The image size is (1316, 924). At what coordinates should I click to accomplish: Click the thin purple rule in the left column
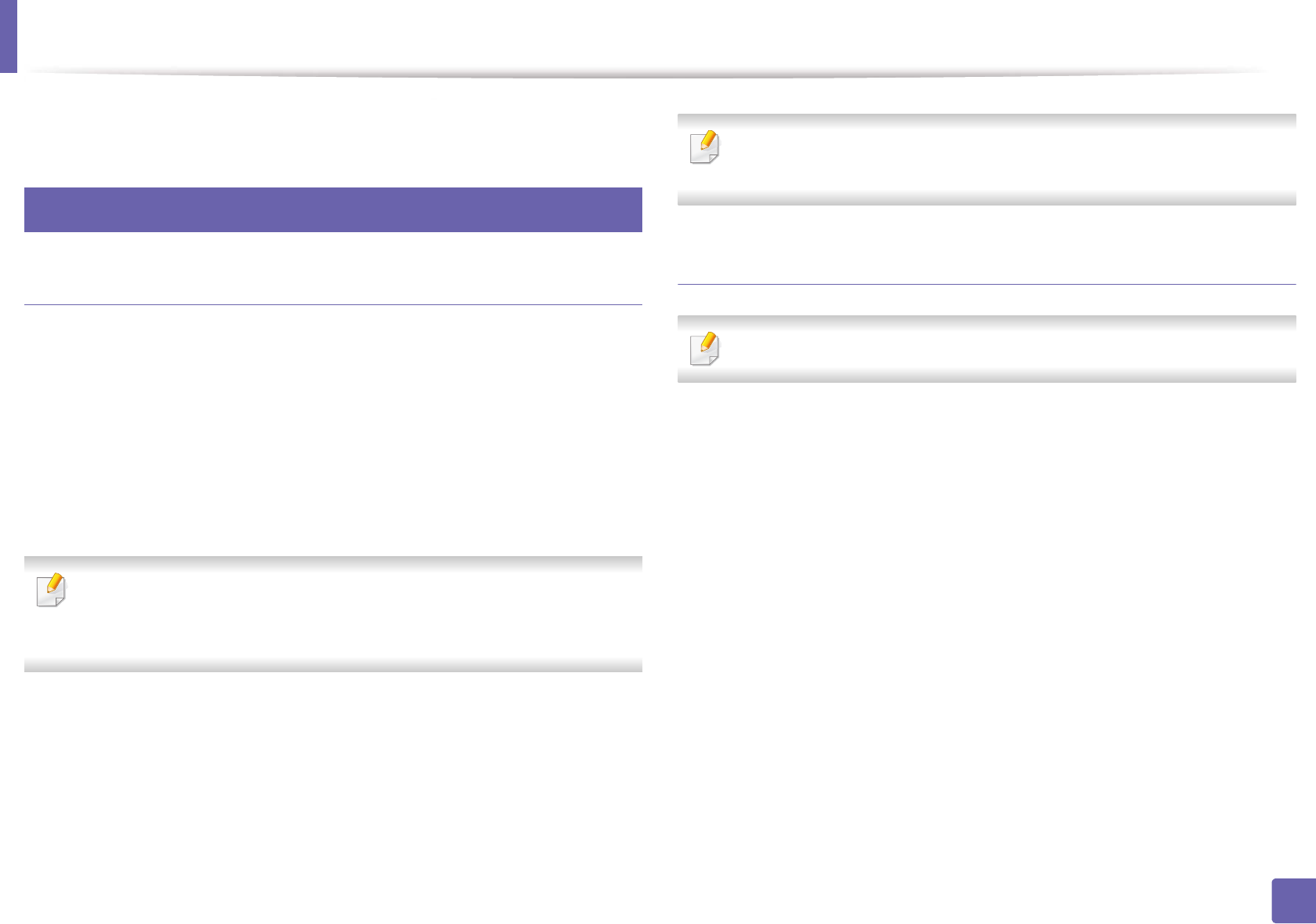click(333, 304)
